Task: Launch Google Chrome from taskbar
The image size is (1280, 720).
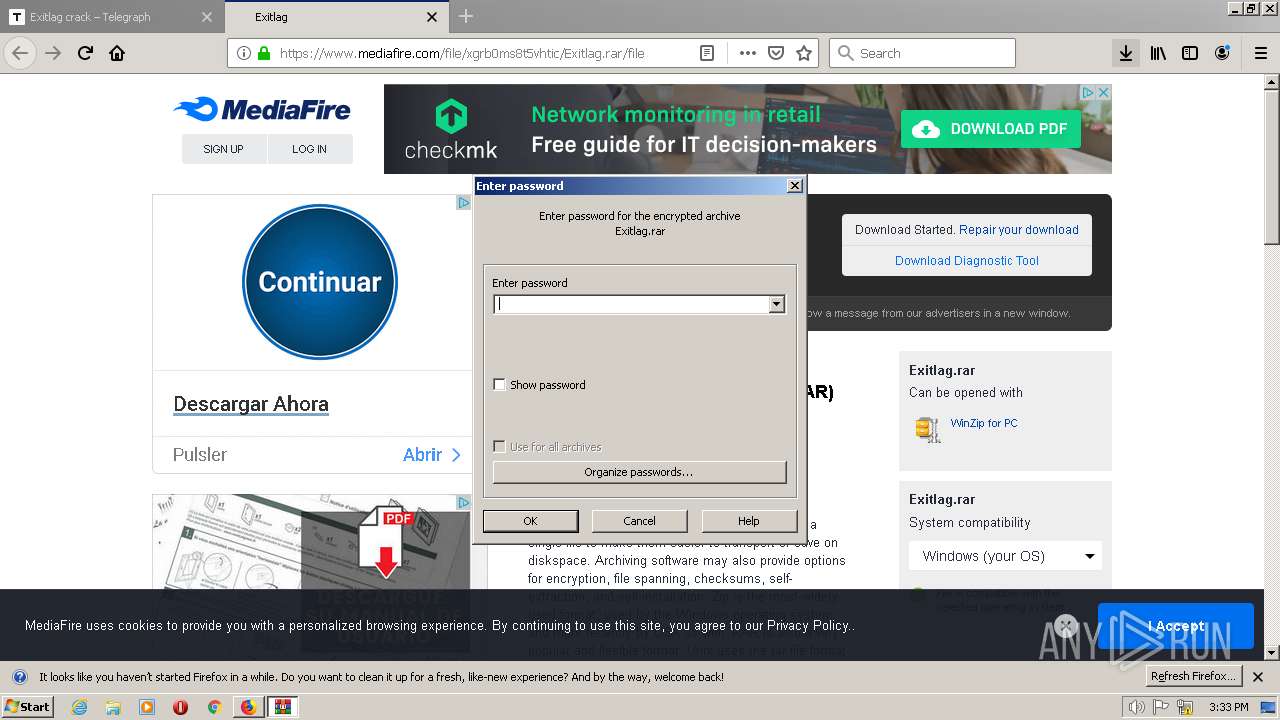Action: click(x=214, y=707)
